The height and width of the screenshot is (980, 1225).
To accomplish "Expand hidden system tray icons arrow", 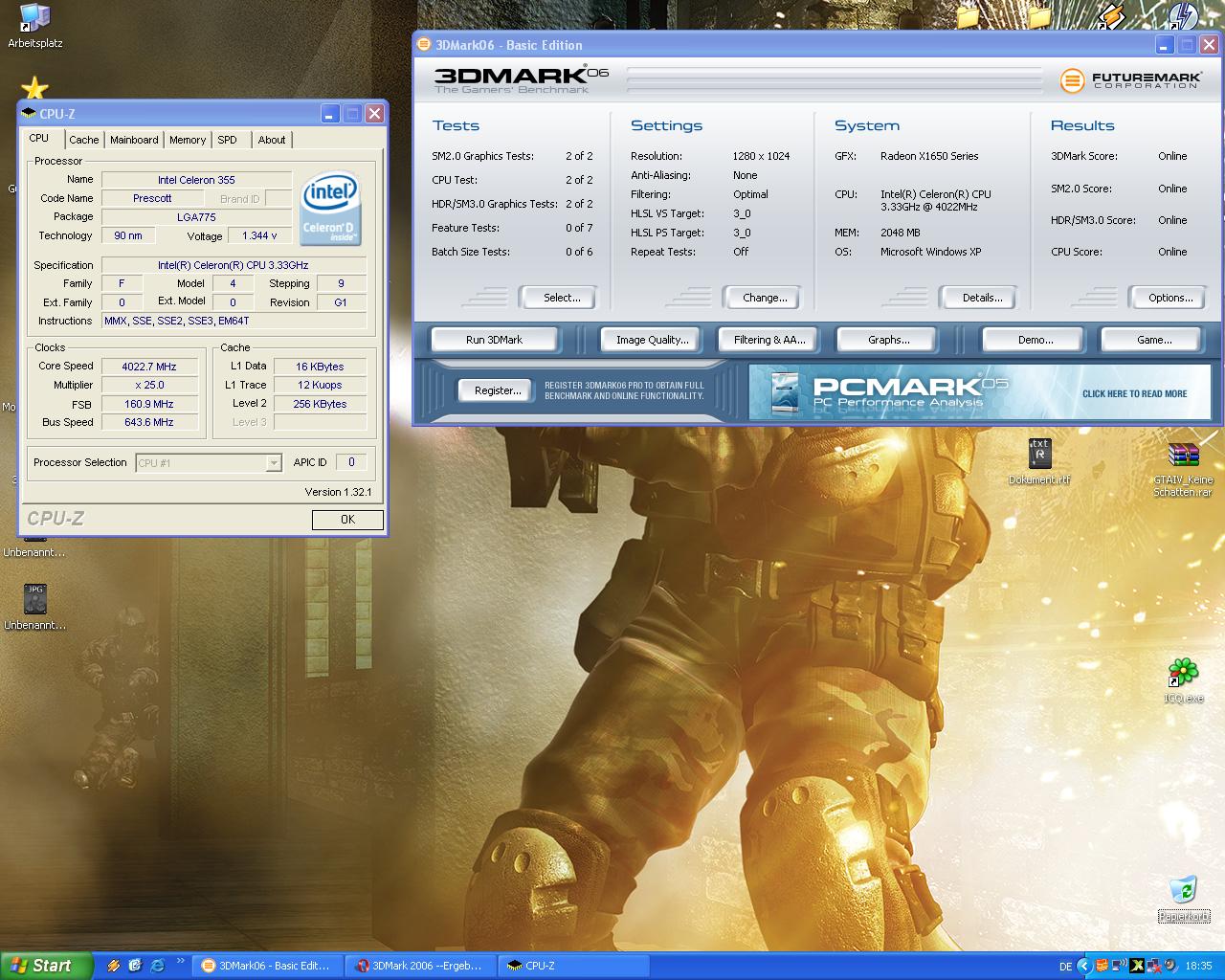I will [x=1083, y=966].
